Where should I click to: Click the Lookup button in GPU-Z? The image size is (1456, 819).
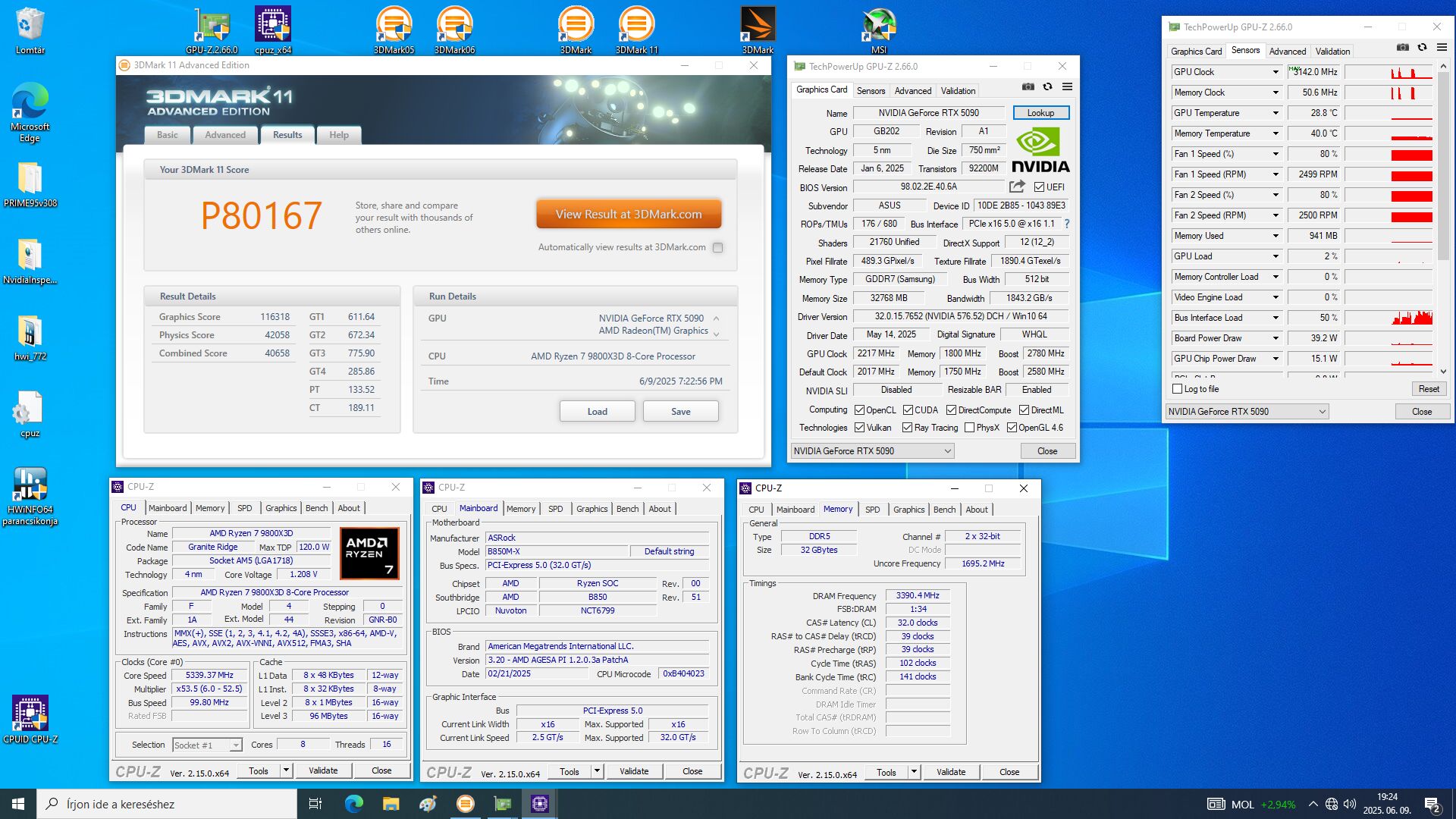1040,113
